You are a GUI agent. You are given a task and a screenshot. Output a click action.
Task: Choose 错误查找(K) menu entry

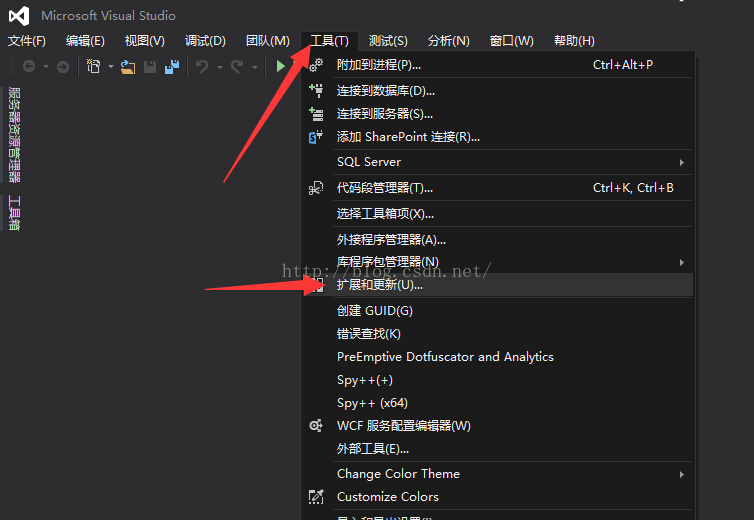coord(498,334)
